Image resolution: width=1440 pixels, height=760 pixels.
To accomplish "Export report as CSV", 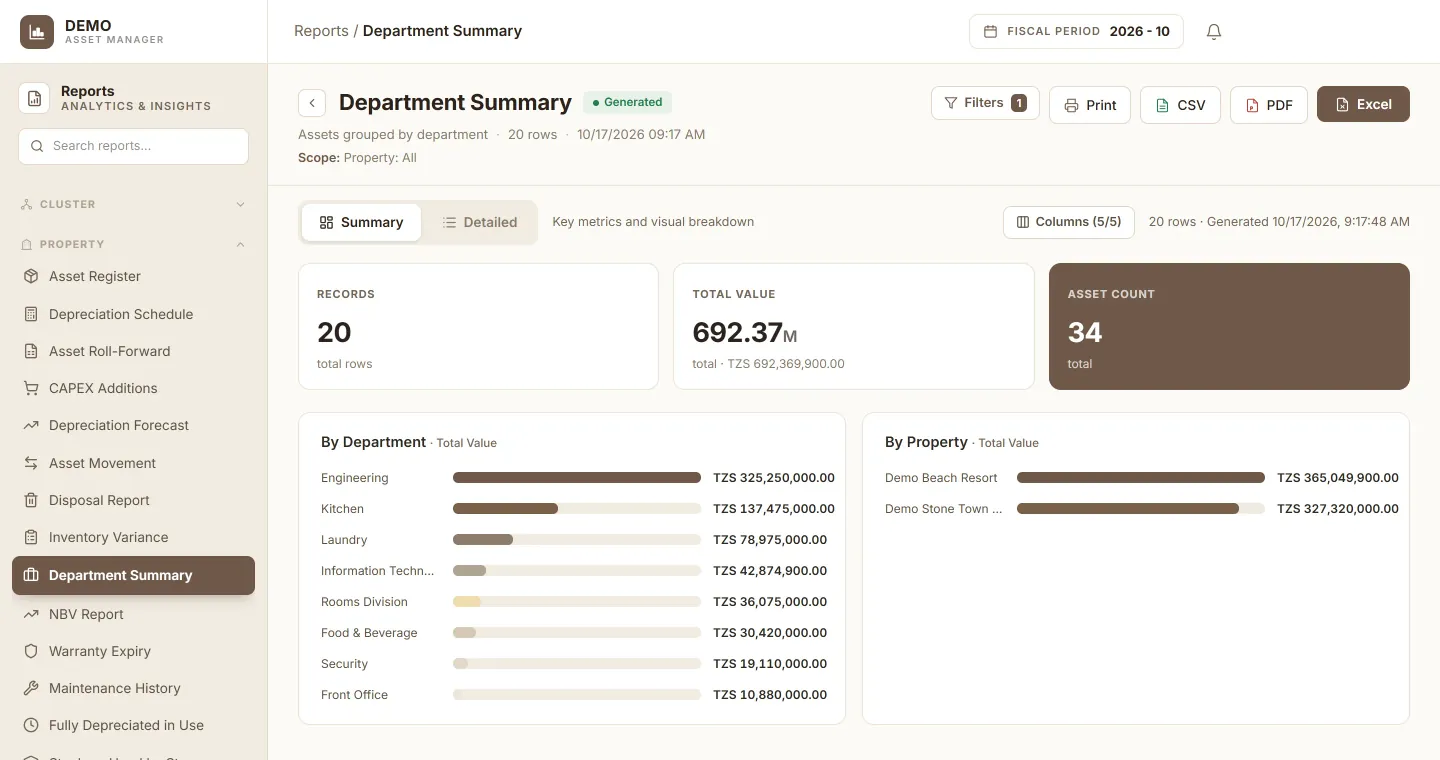I will point(1180,105).
